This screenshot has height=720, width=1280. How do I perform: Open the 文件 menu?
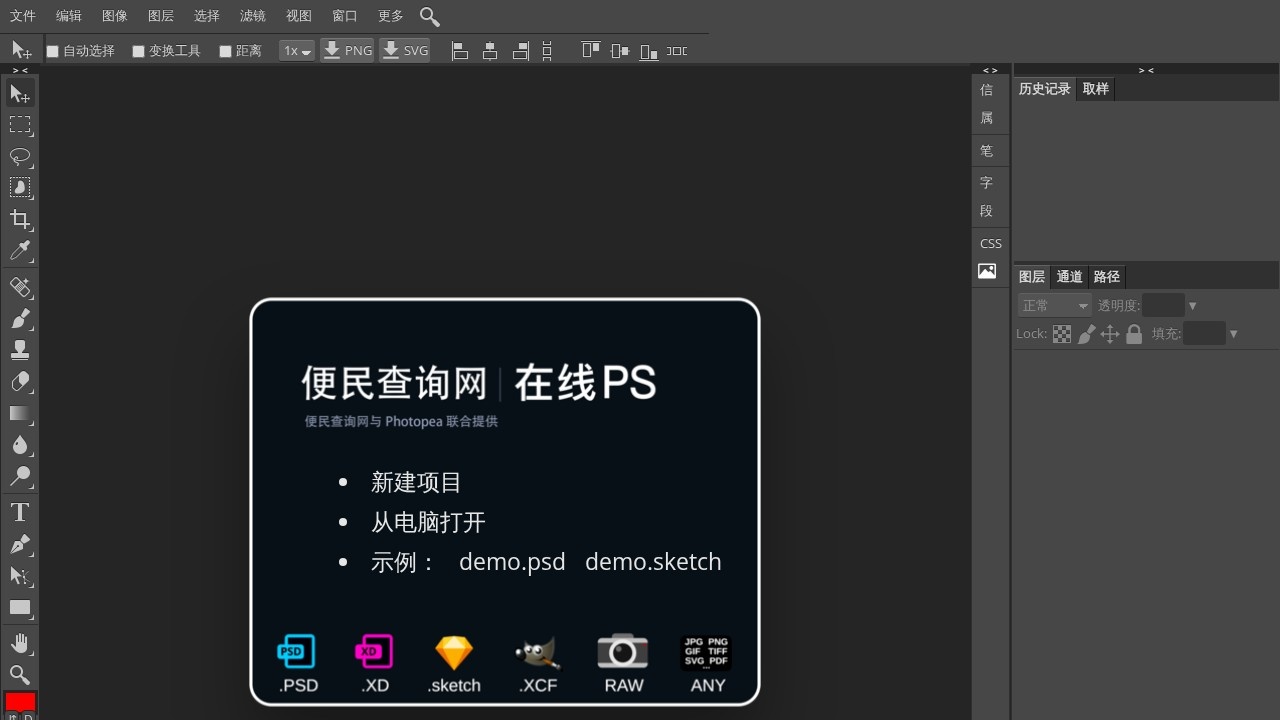tap(23, 16)
